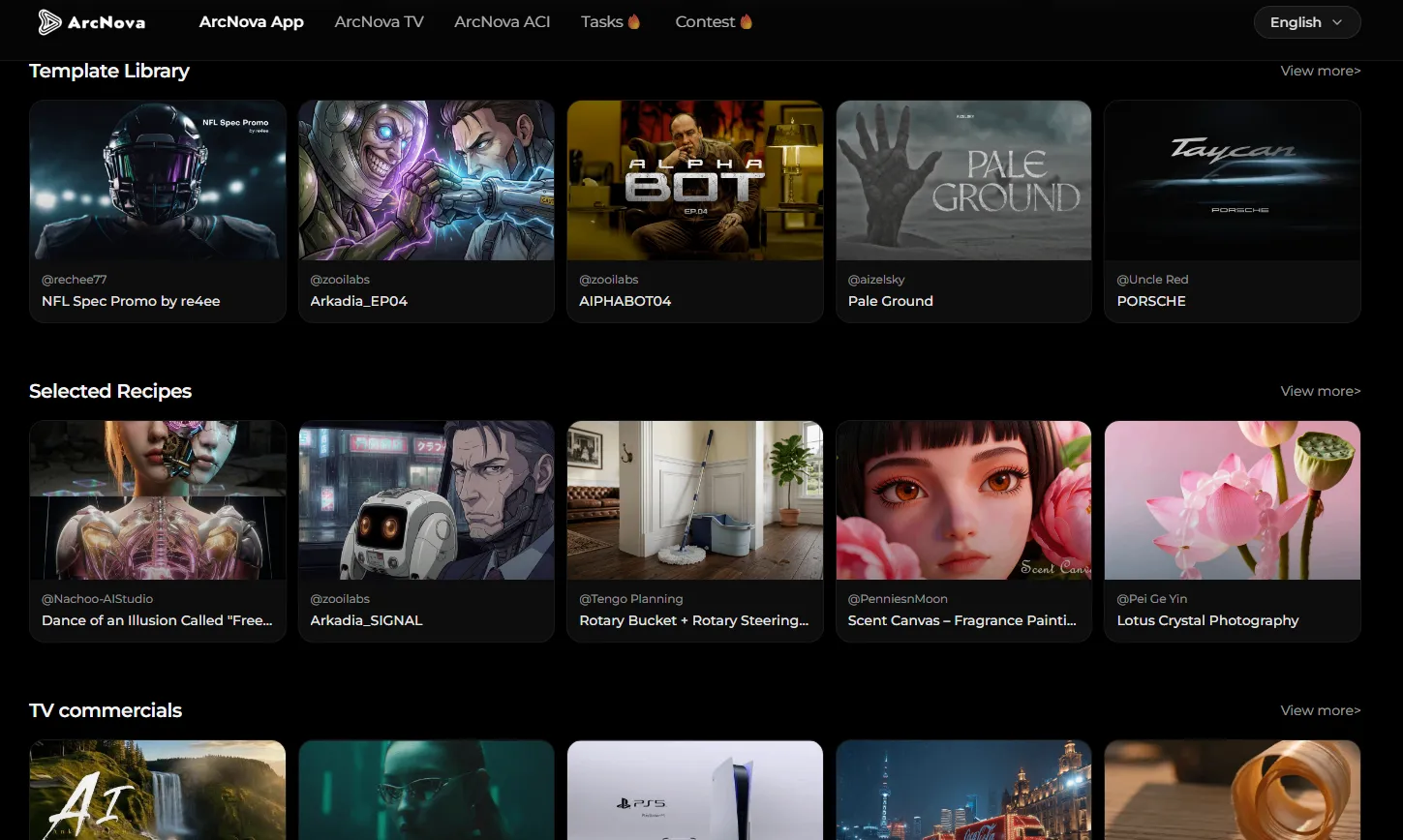Click the ArcNova logo icon
Screen dimensions: 1403x840
pyautogui.click(x=49, y=22)
